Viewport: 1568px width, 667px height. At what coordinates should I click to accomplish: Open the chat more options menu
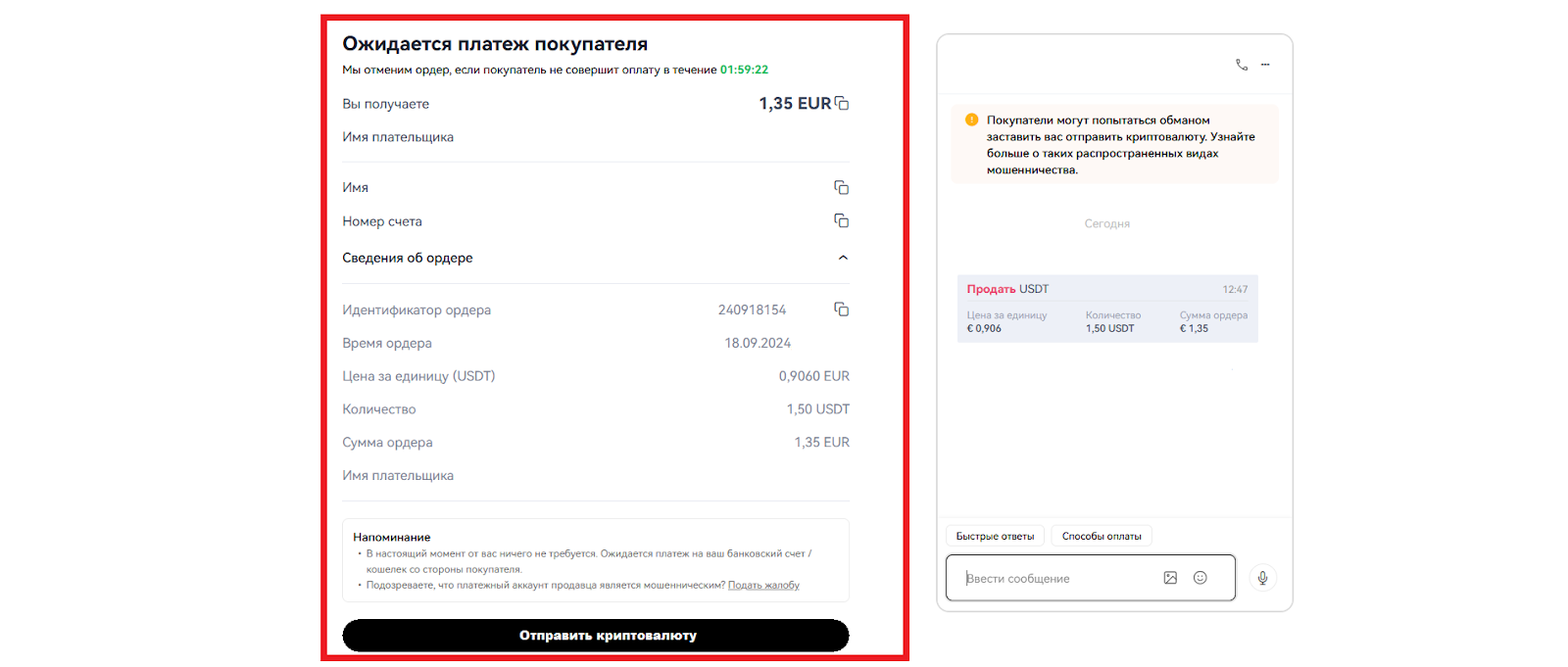[x=1265, y=65]
